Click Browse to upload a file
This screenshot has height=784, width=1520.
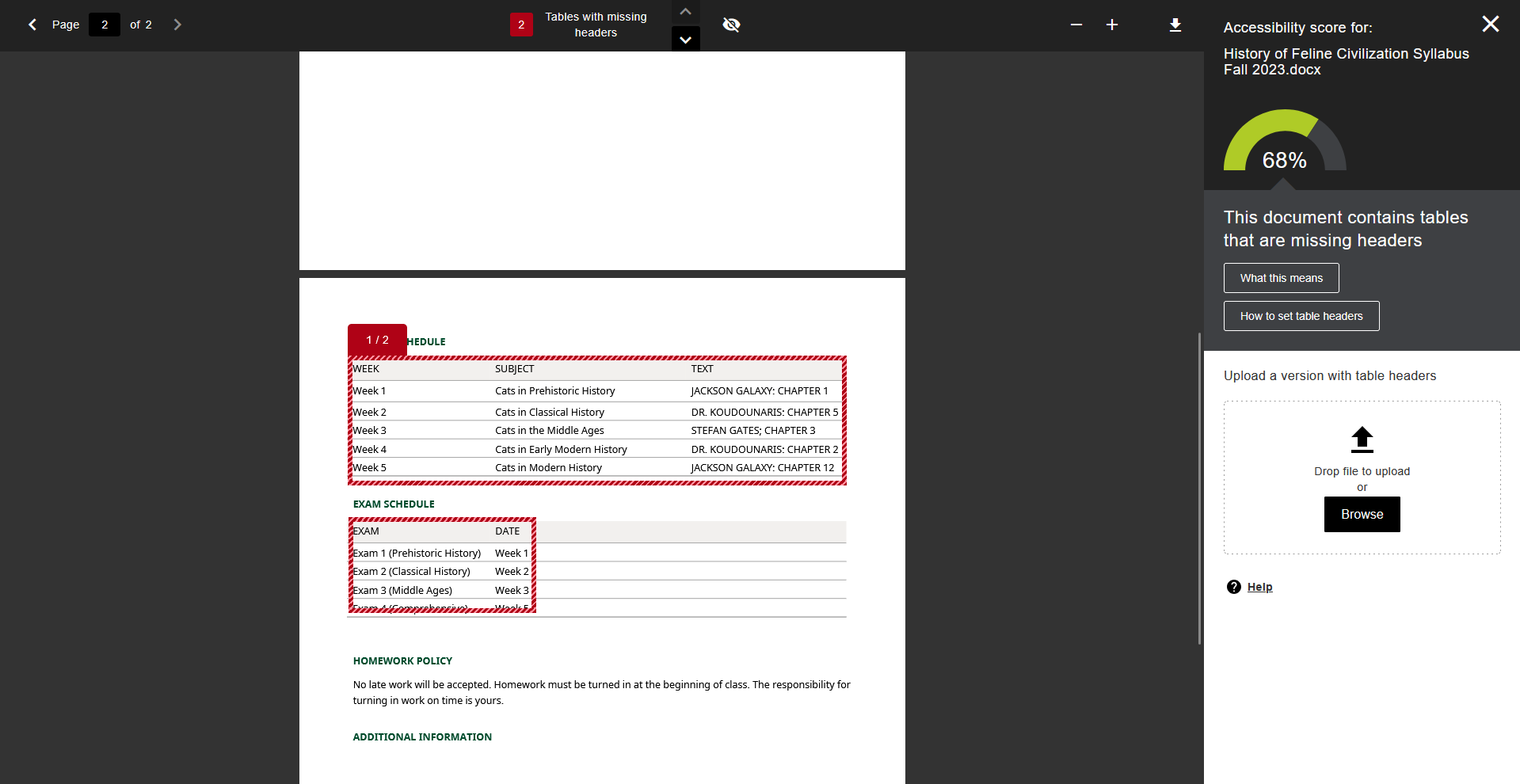pos(1361,514)
